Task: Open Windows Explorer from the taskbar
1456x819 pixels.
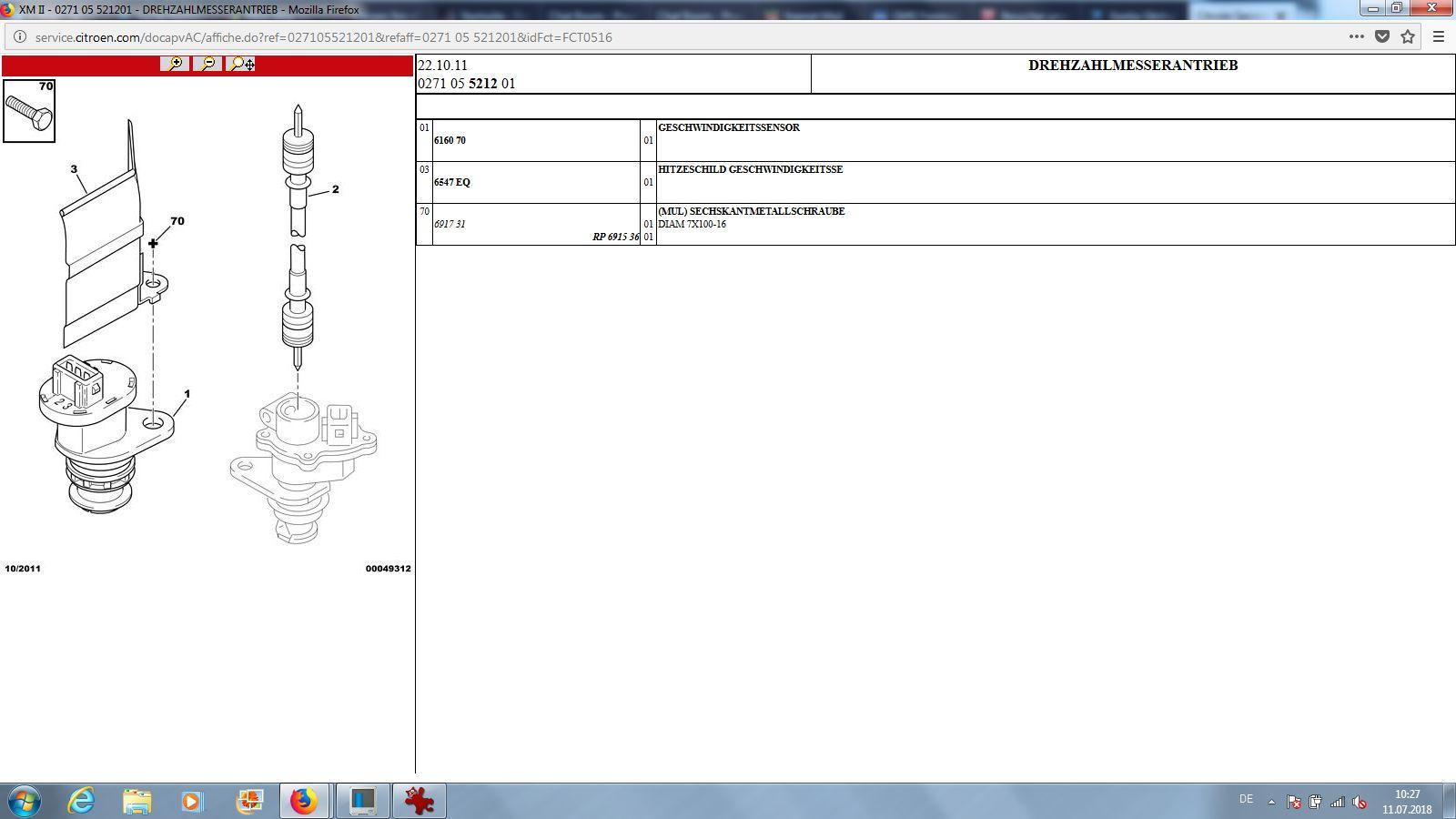Action: click(137, 802)
